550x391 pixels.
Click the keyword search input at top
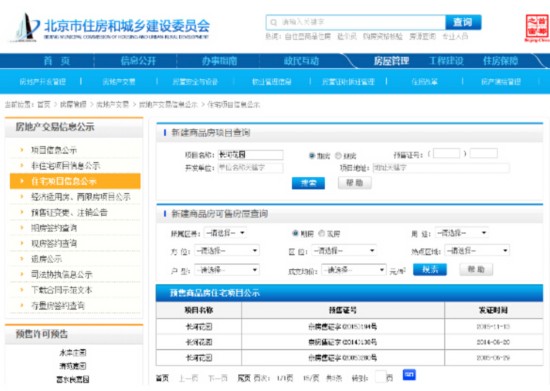356,22
